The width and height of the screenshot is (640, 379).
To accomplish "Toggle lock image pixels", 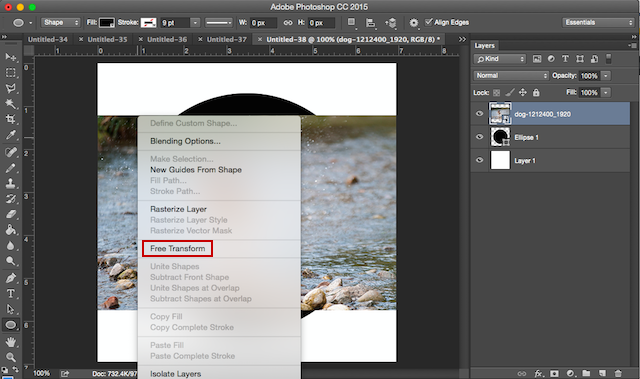I will tap(509, 93).
